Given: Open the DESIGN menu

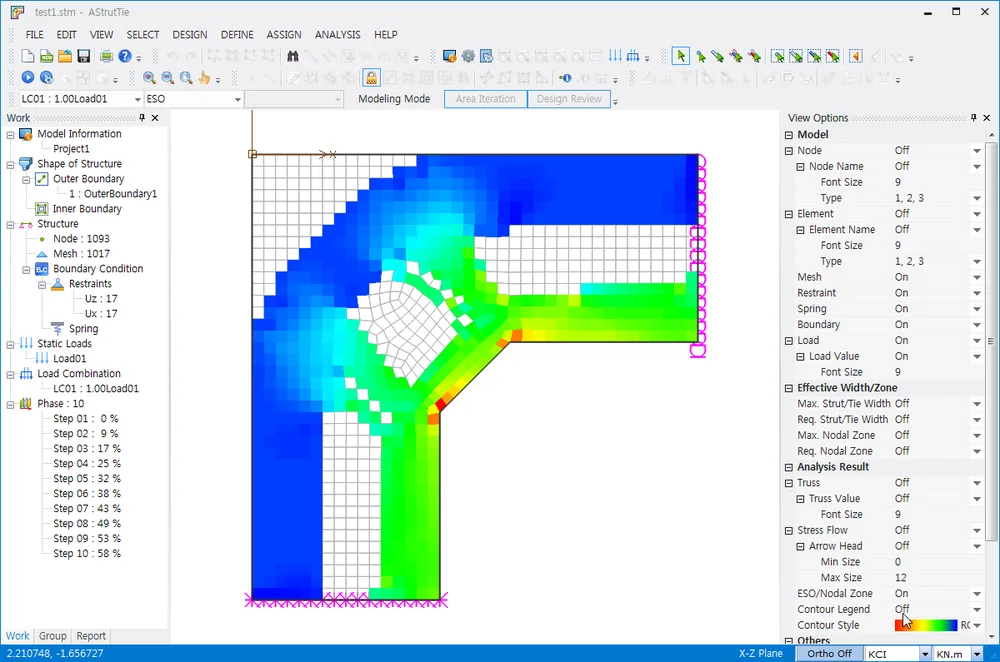Looking at the screenshot, I should [189, 34].
